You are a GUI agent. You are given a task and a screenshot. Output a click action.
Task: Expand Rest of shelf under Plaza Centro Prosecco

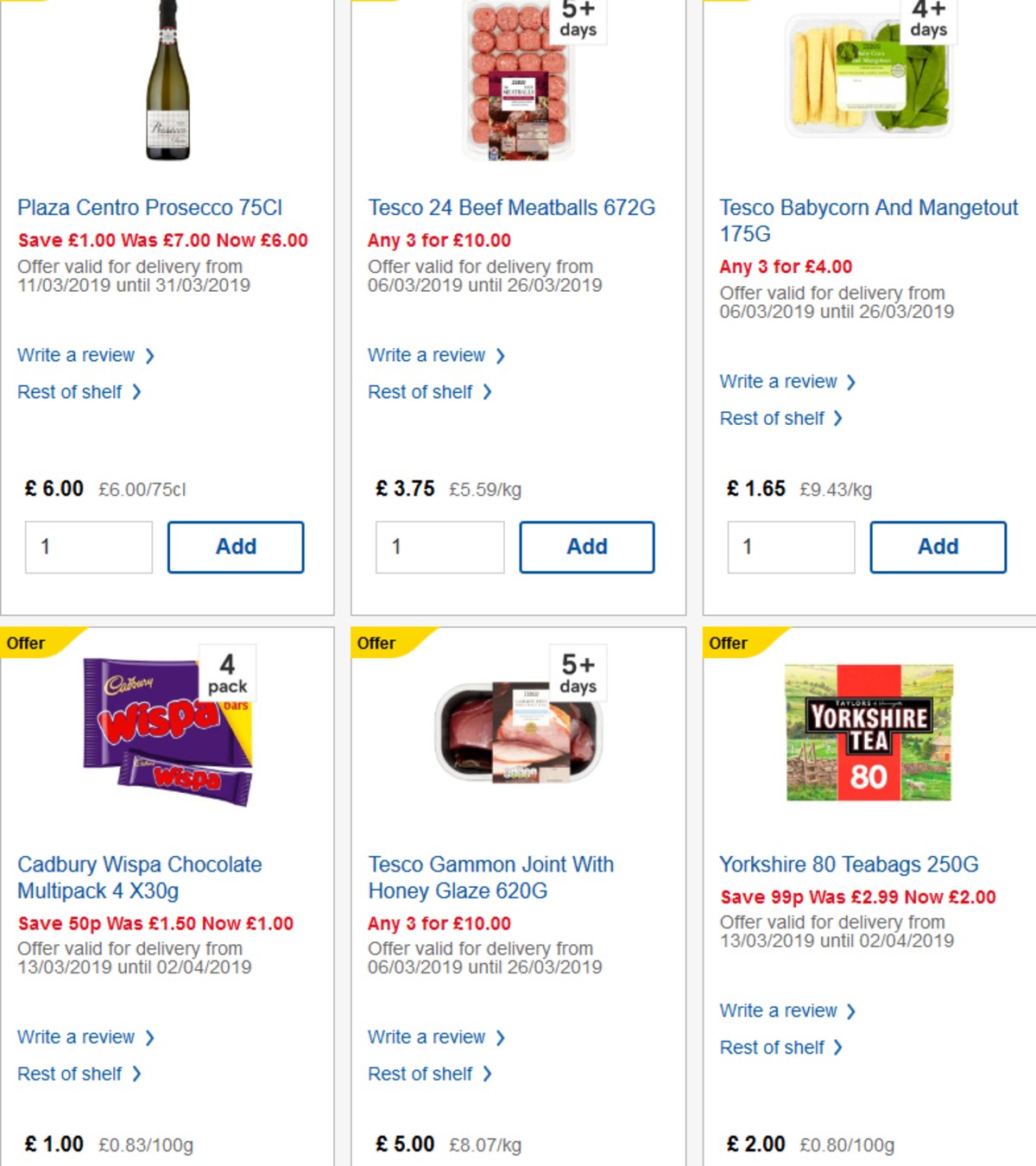click(x=70, y=391)
